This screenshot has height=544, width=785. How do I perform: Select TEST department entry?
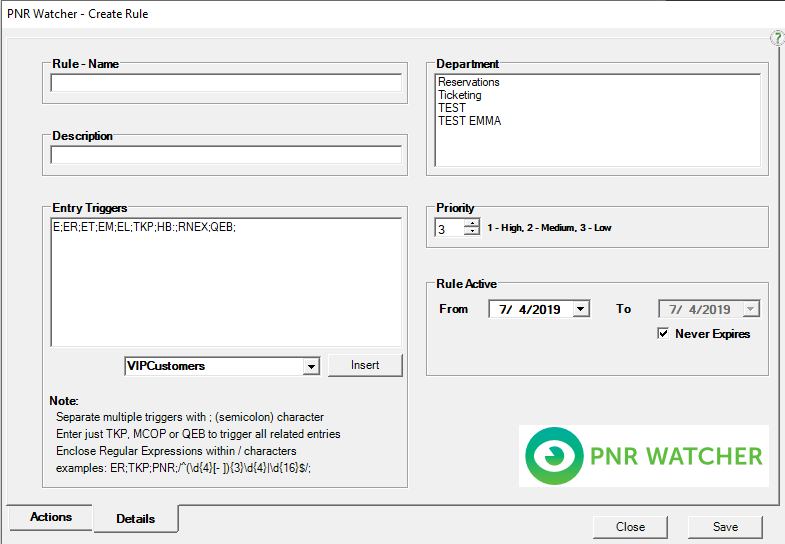pyautogui.click(x=452, y=108)
